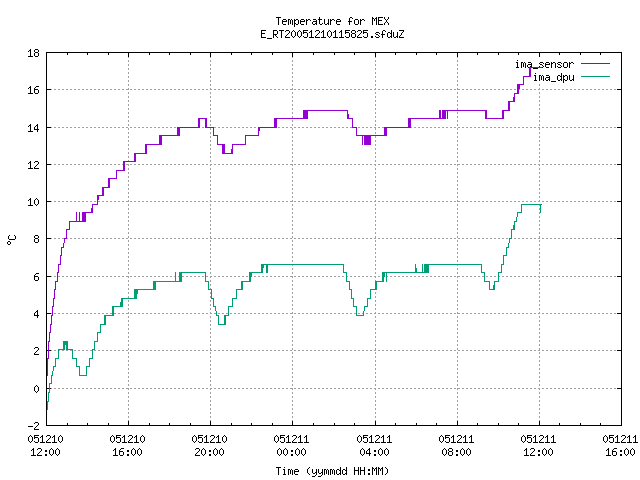Click x-axis label 051211 08:00

pos(456,446)
